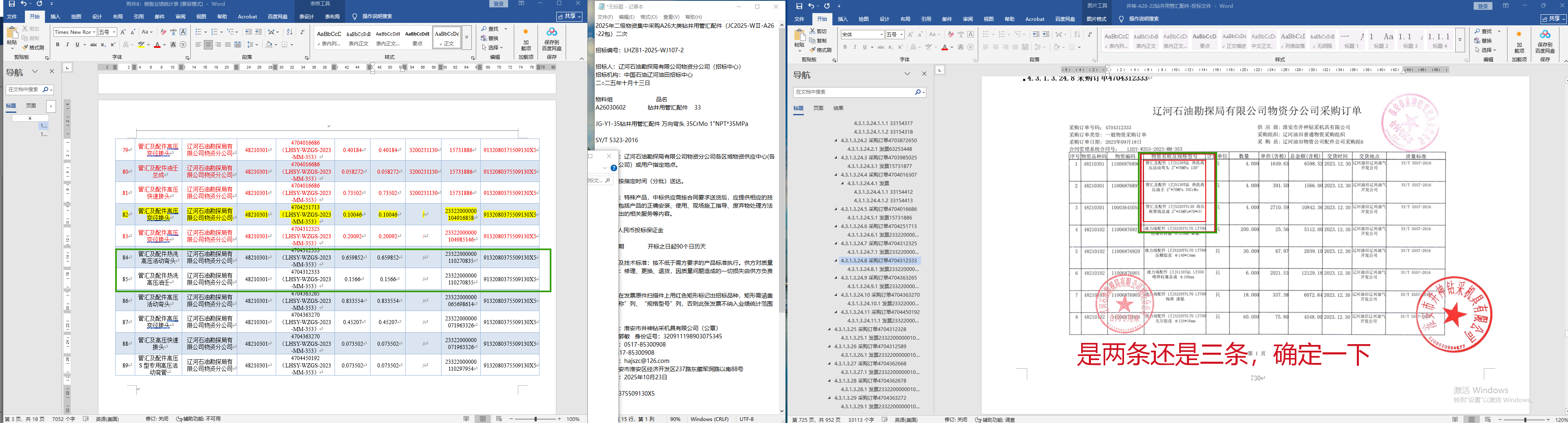This screenshot has height=423, width=1568.
Task: Switch to 页面 tab in 投标文件 navigation pane
Action: [819, 108]
